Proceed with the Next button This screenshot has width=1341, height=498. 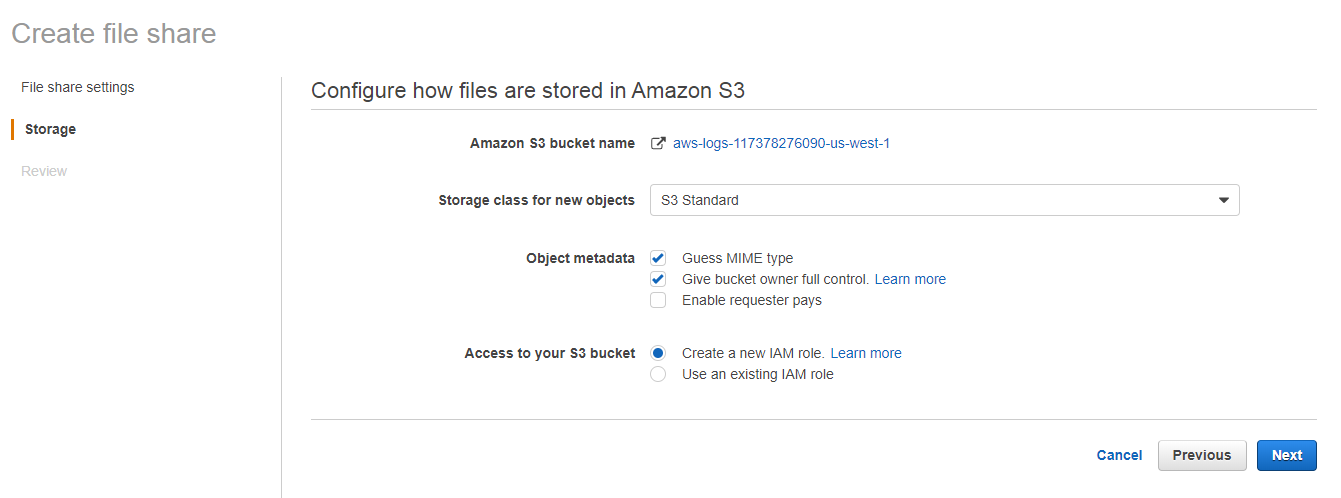coord(1286,455)
